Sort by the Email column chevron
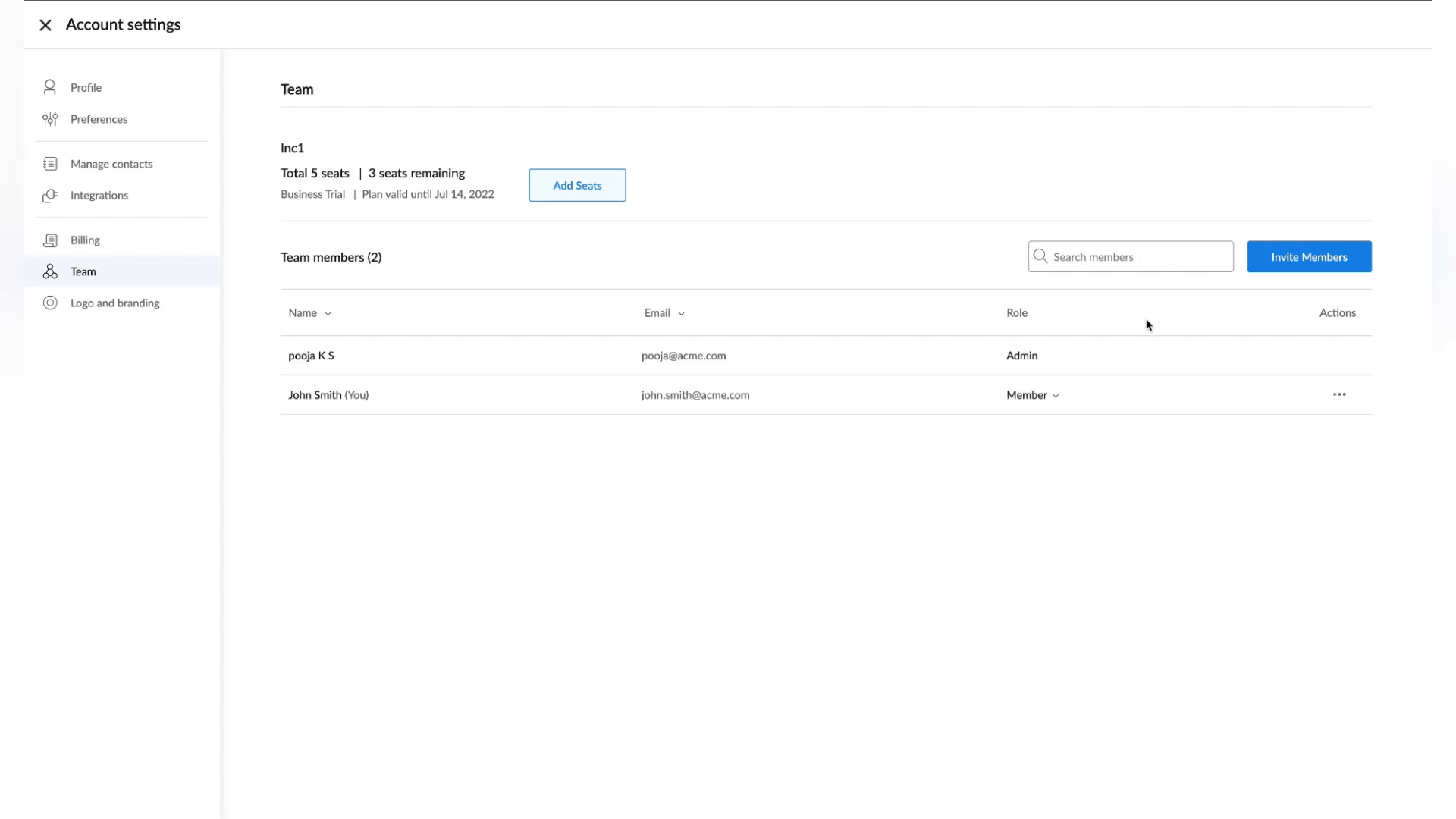Viewport: 1456px width, 819px height. tap(681, 313)
